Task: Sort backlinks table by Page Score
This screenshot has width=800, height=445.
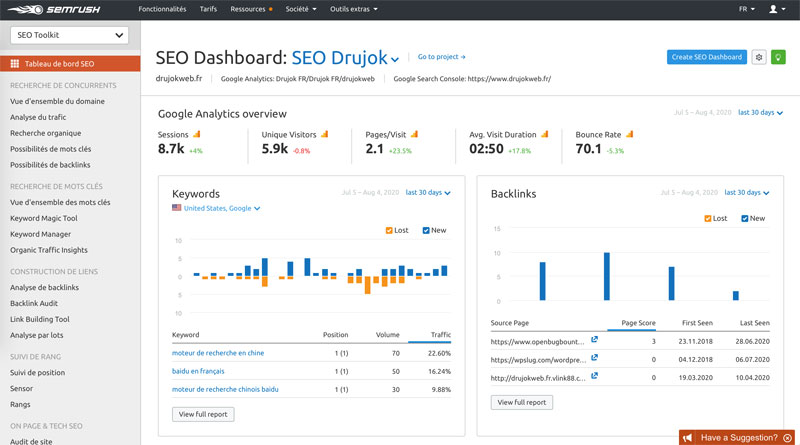Action: pos(638,323)
